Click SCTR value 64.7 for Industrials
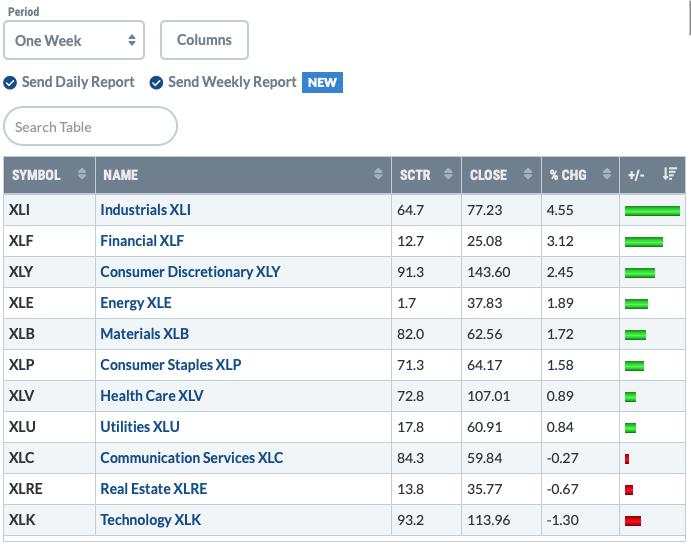Image resolution: width=691 pixels, height=547 pixels. click(x=410, y=210)
